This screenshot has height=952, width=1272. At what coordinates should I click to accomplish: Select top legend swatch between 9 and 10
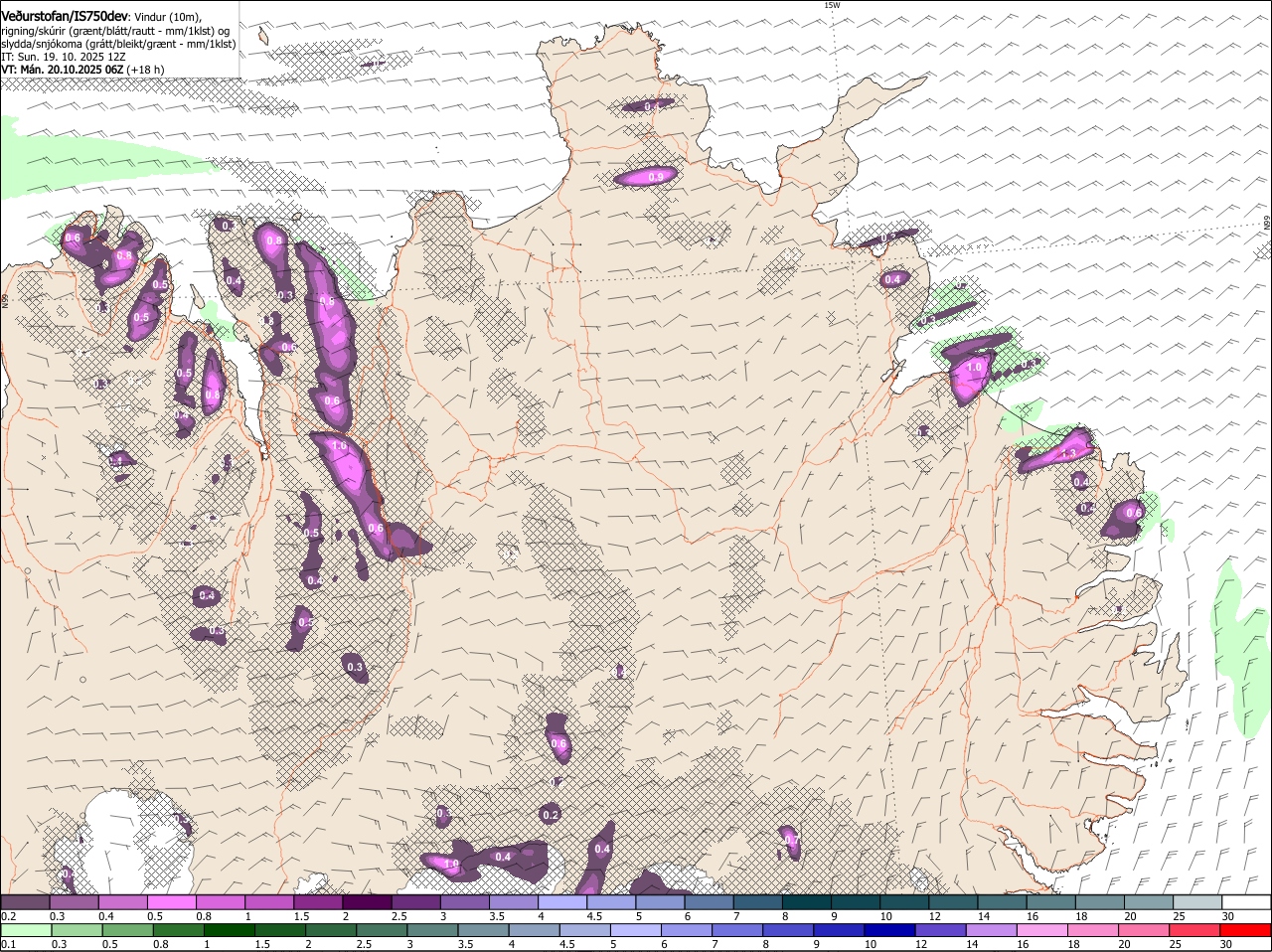856,901
